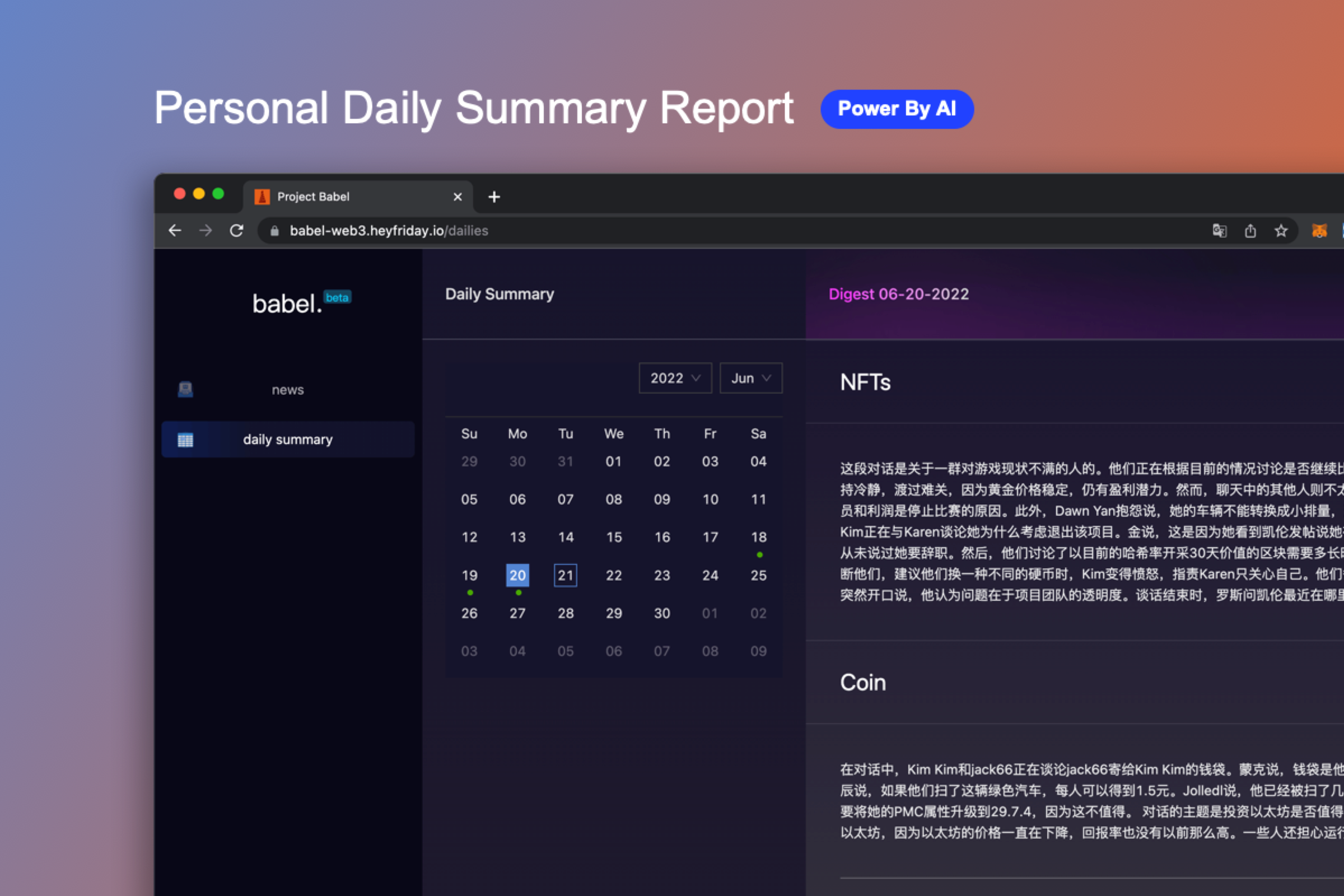This screenshot has width=1344, height=896.
Task: Open the 2022 year dropdown
Action: point(675,379)
